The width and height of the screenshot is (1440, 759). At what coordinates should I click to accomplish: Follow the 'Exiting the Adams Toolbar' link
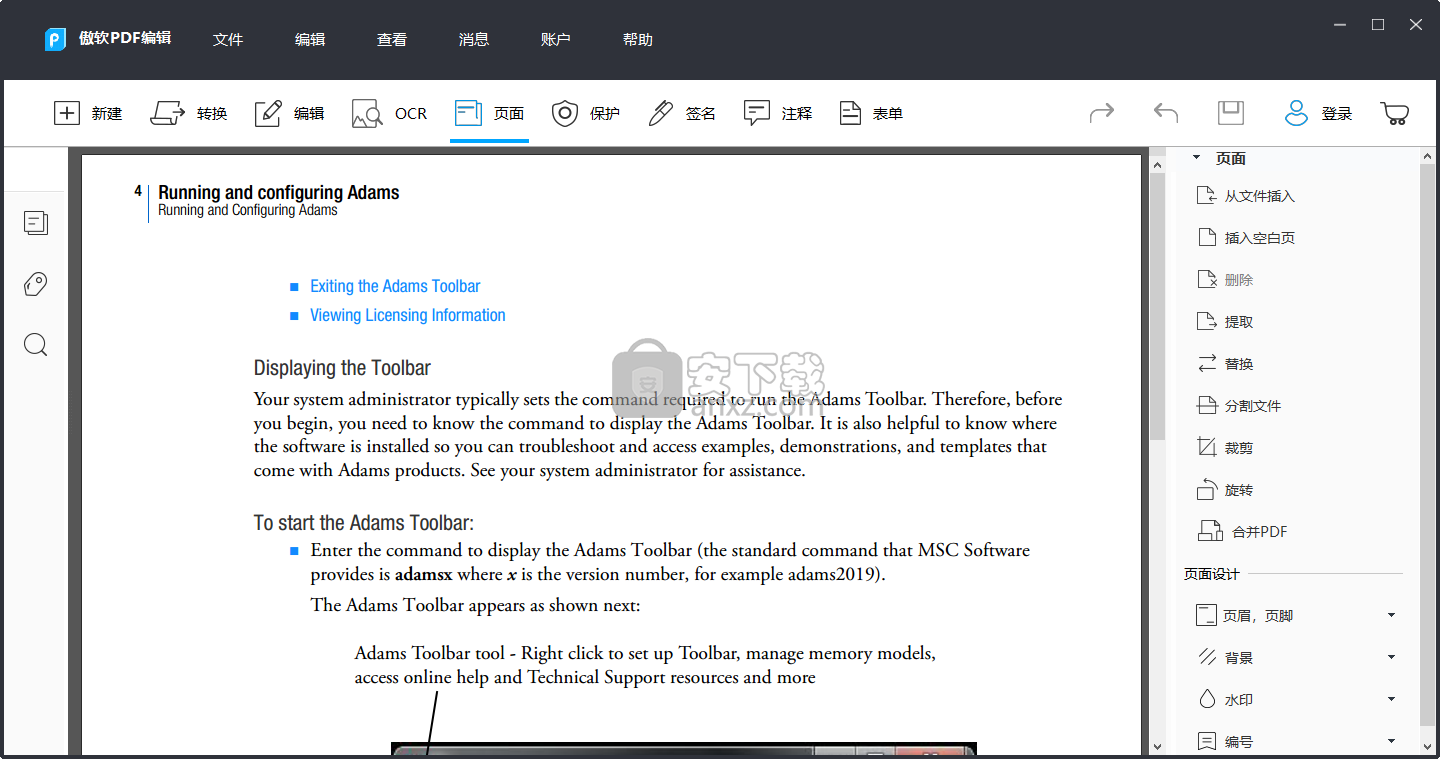click(x=395, y=286)
